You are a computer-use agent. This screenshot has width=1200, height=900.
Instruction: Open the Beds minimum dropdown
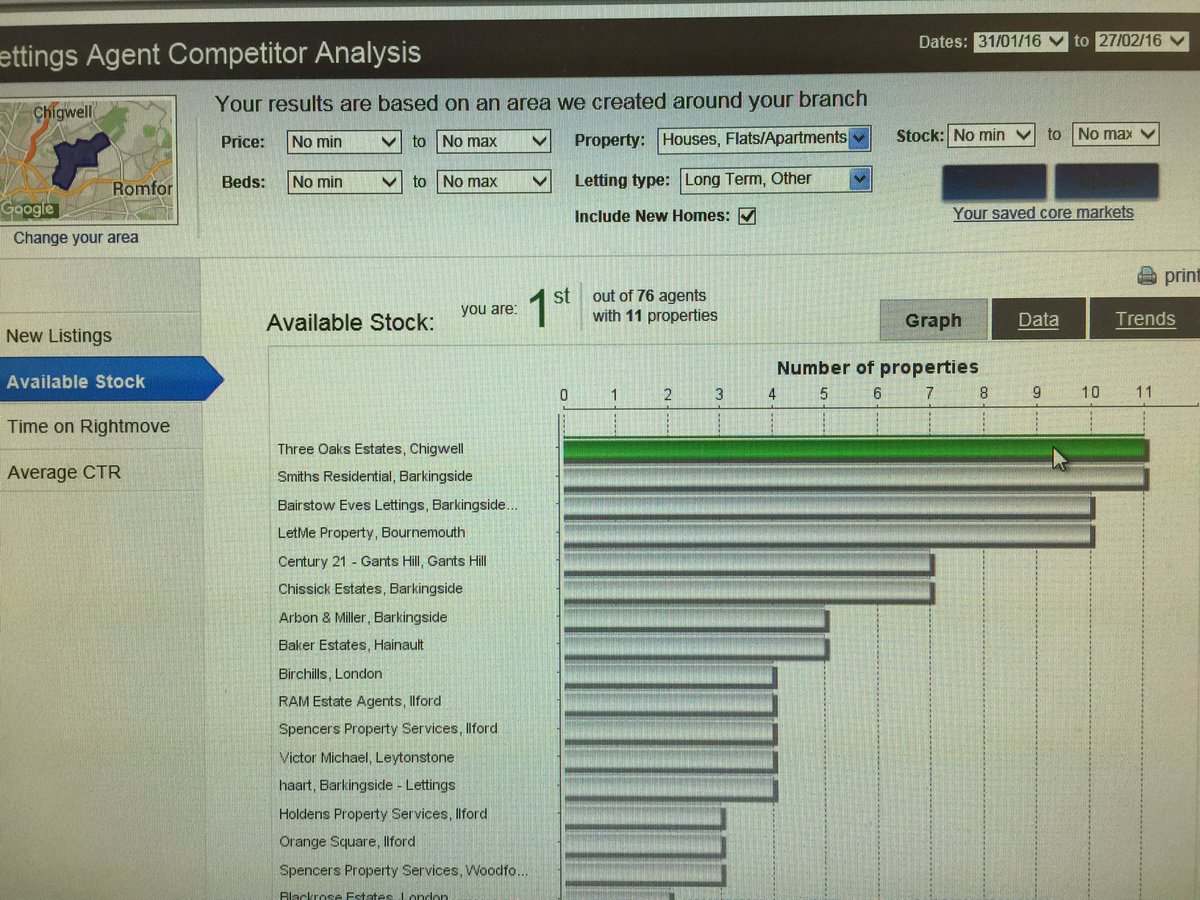344,182
